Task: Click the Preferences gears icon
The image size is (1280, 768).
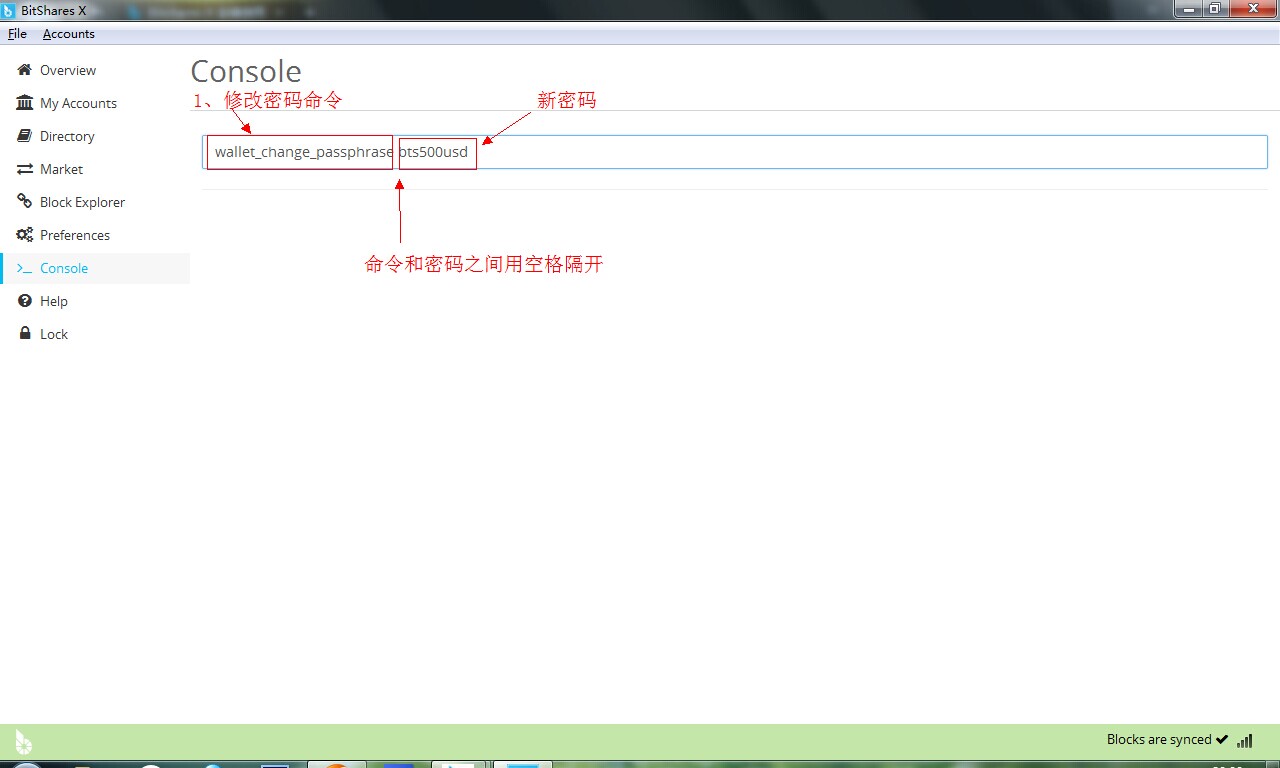Action: [25, 235]
